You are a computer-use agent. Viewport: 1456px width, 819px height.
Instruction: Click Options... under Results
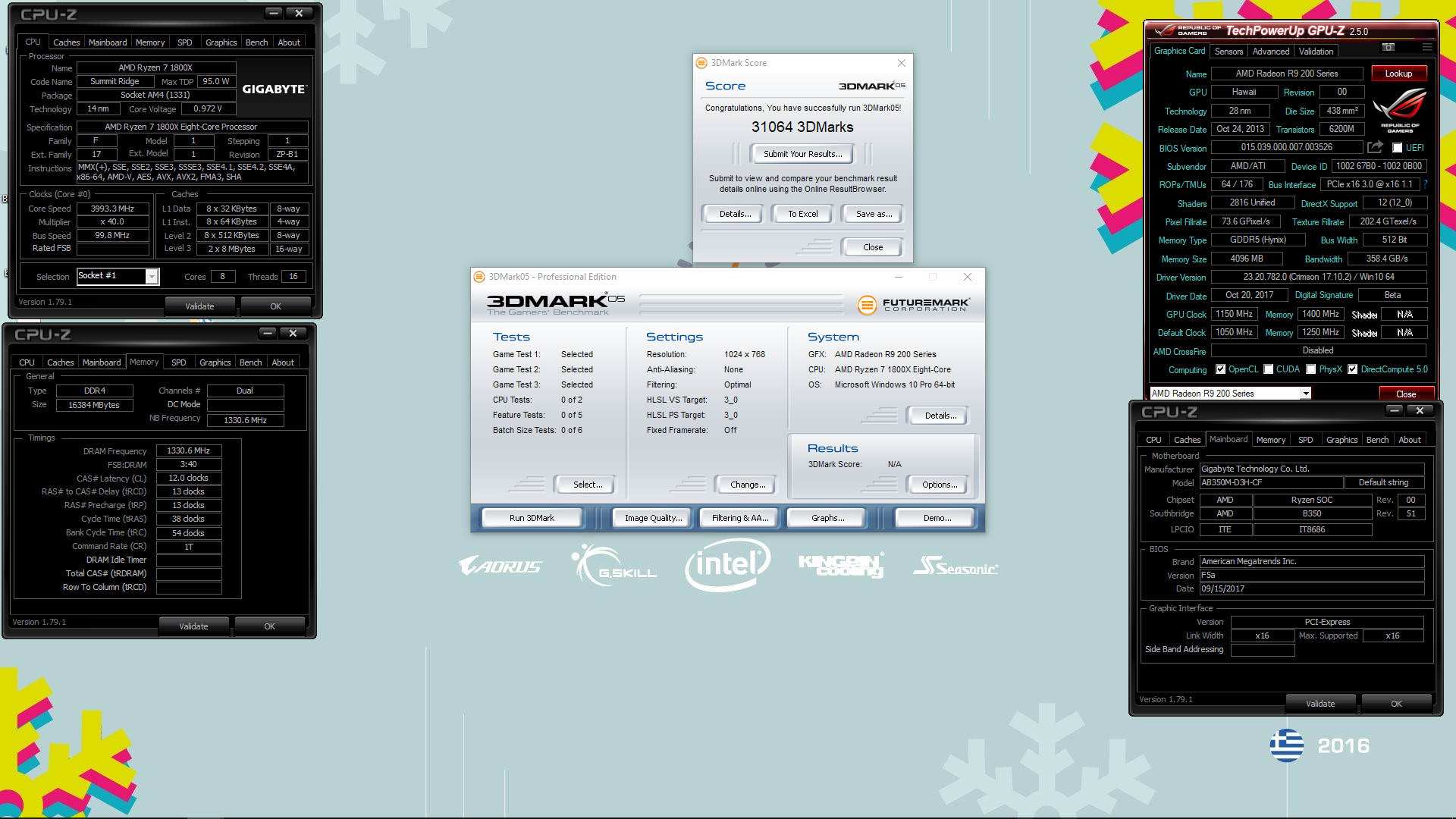click(x=940, y=485)
